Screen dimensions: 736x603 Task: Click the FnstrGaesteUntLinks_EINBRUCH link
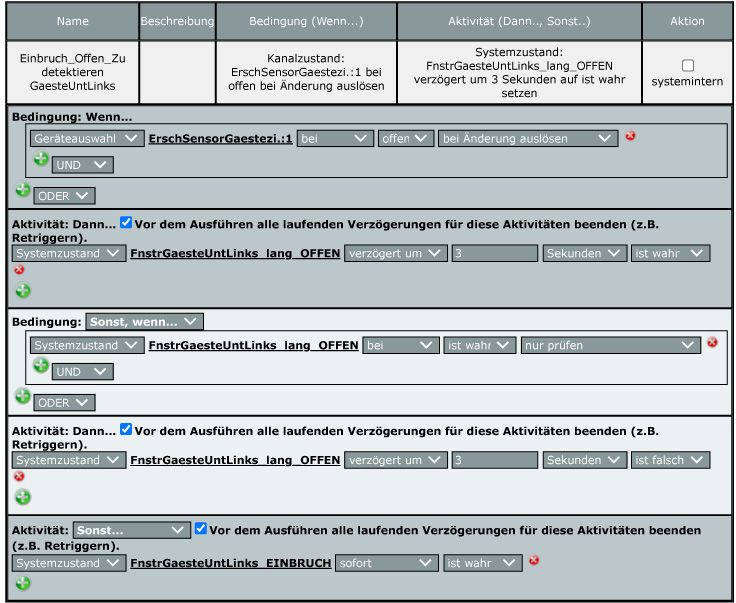(231, 563)
